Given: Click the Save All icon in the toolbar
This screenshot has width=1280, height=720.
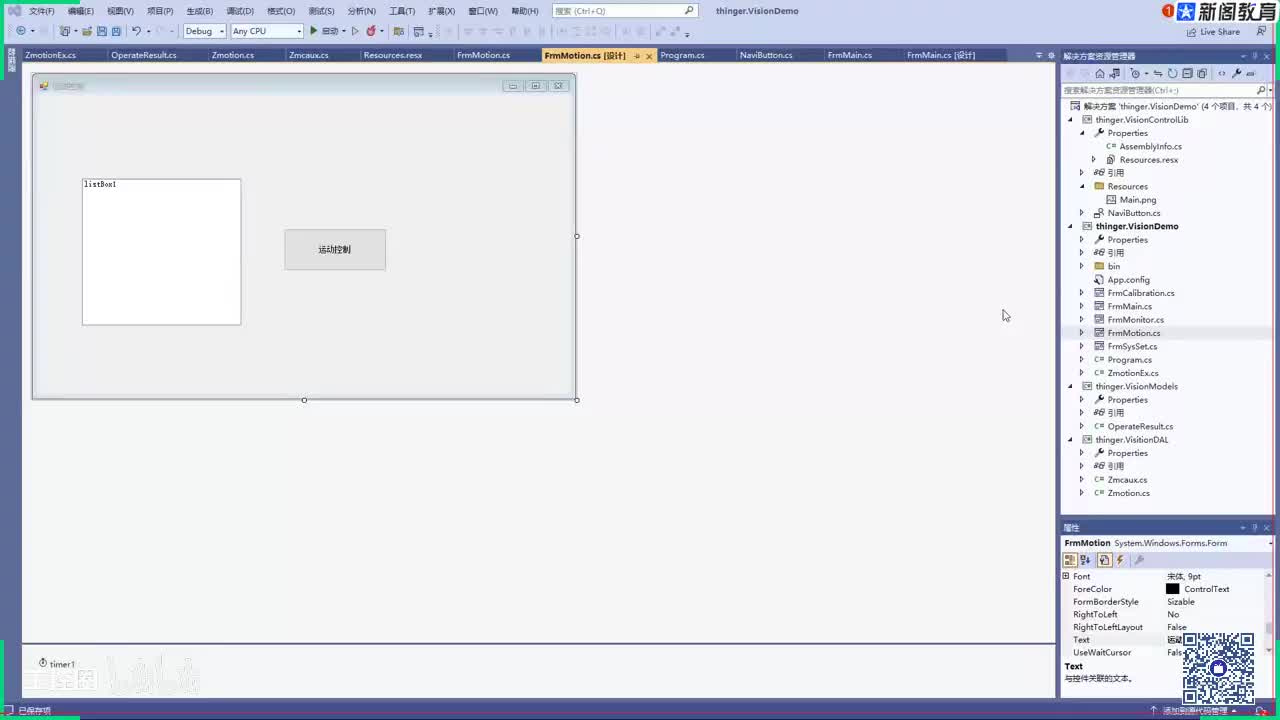Looking at the screenshot, I should (x=116, y=31).
